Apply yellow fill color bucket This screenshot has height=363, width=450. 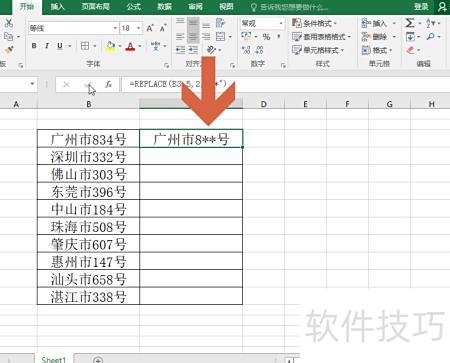click(x=110, y=46)
